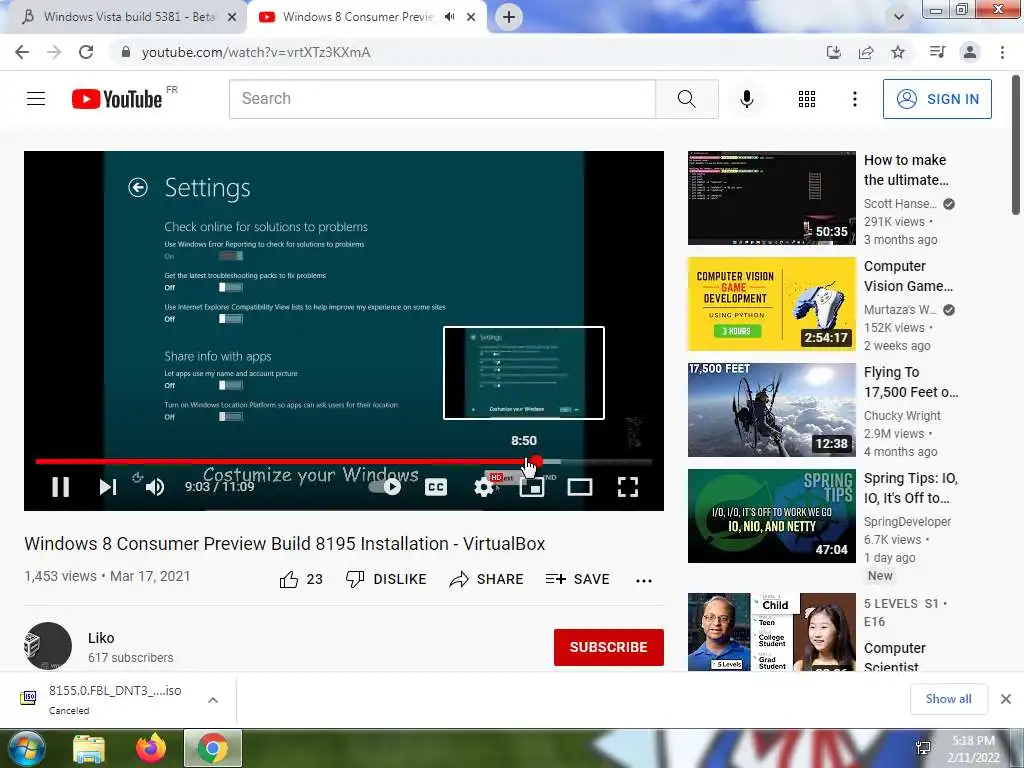Open the Chrome three-dot menu

(1002, 52)
